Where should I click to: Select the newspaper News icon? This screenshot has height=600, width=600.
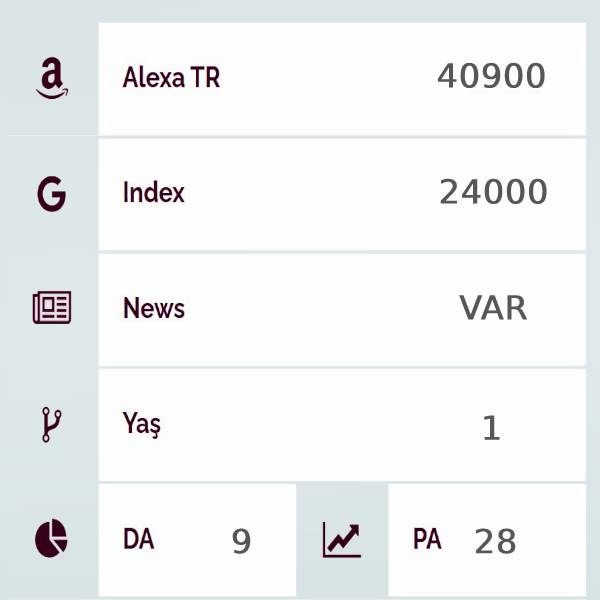(52, 307)
